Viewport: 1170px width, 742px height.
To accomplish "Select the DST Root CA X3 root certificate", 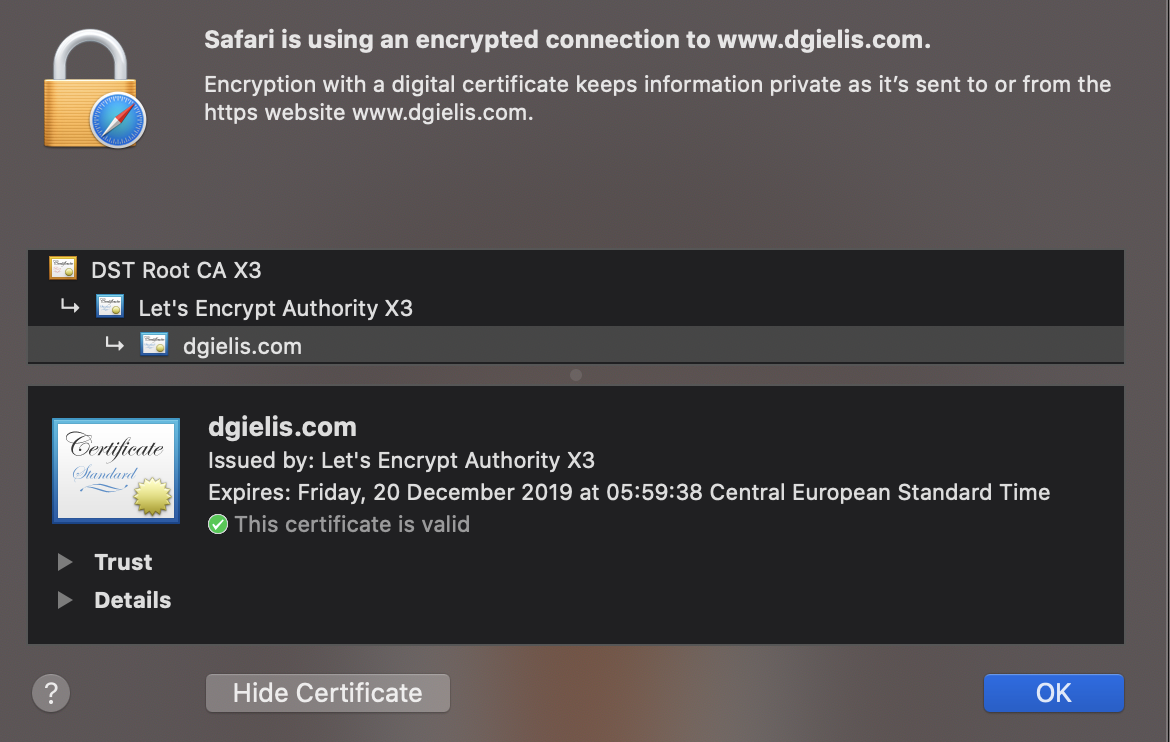I will 176,270.
